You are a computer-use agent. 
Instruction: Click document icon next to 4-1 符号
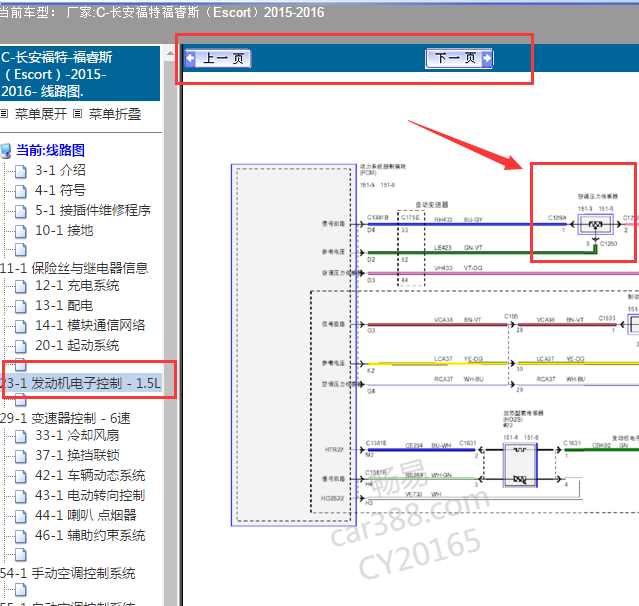tap(21, 191)
